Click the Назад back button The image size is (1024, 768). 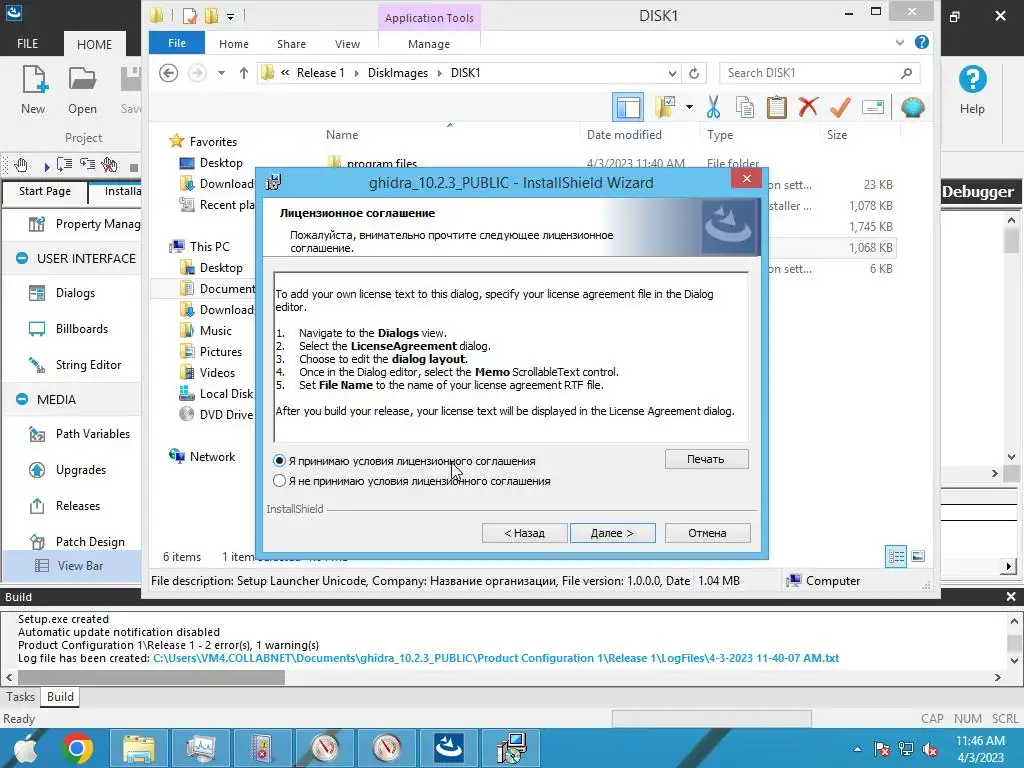click(524, 533)
